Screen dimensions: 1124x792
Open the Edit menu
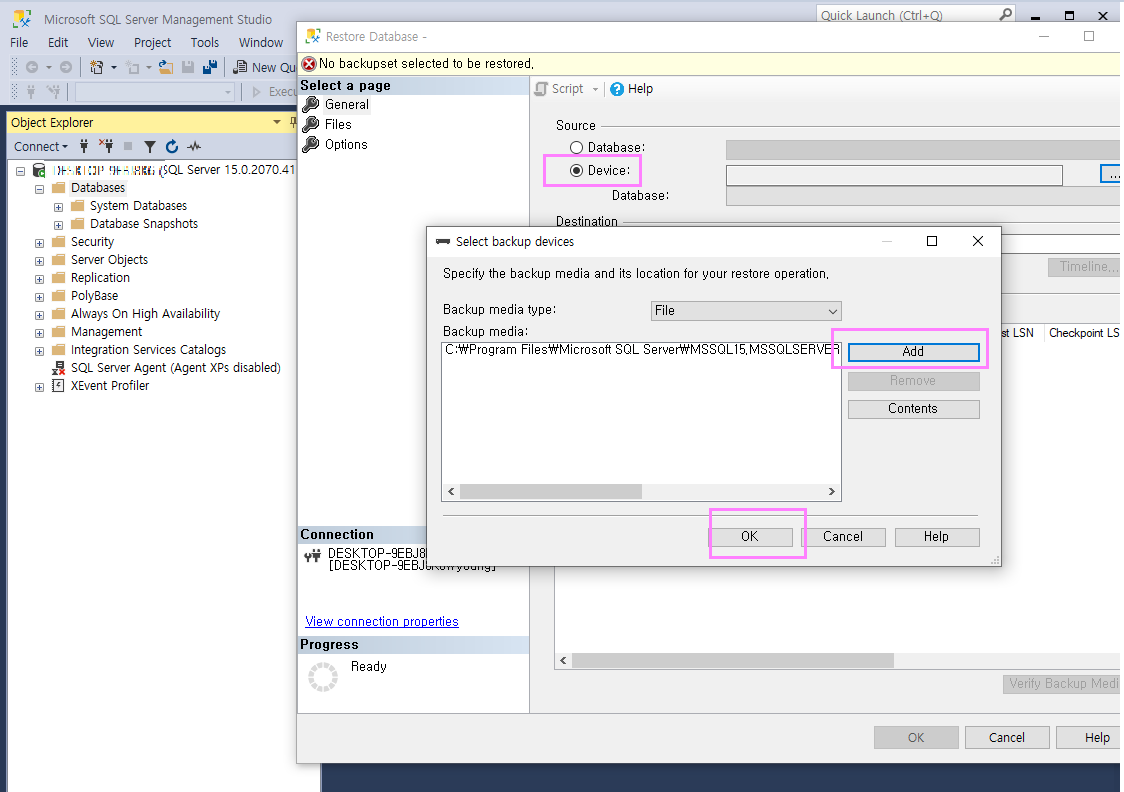[x=58, y=42]
